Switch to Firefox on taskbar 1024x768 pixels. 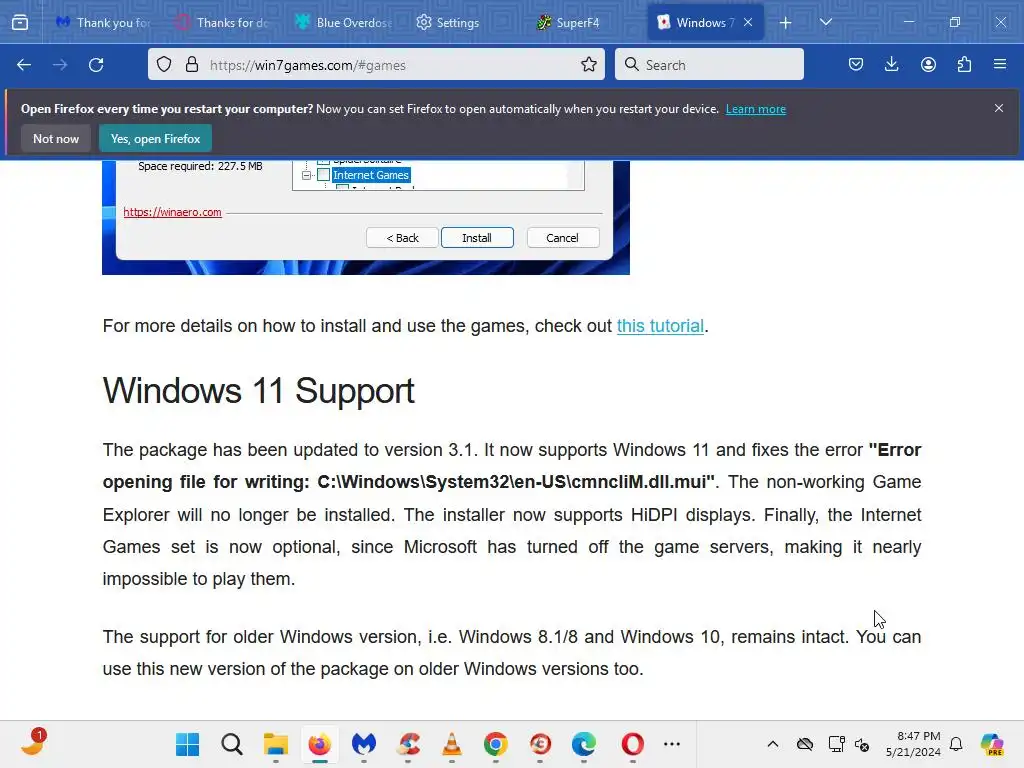(319, 744)
